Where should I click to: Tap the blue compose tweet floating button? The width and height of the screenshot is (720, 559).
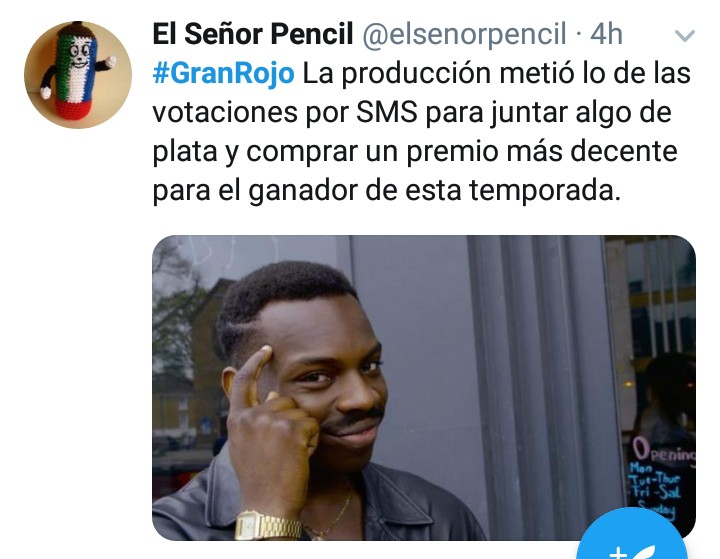632,535
